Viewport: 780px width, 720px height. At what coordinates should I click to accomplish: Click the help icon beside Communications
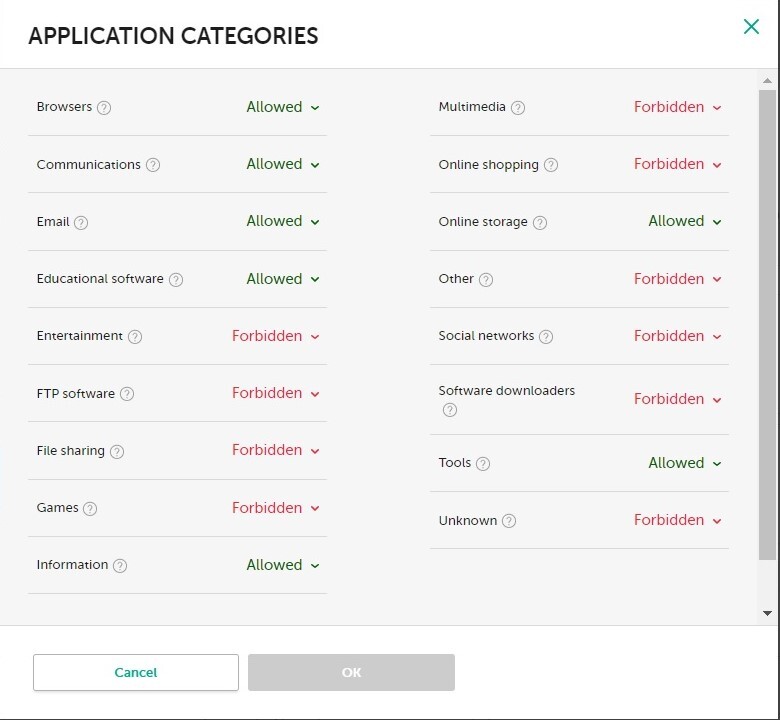click(153, 165)
